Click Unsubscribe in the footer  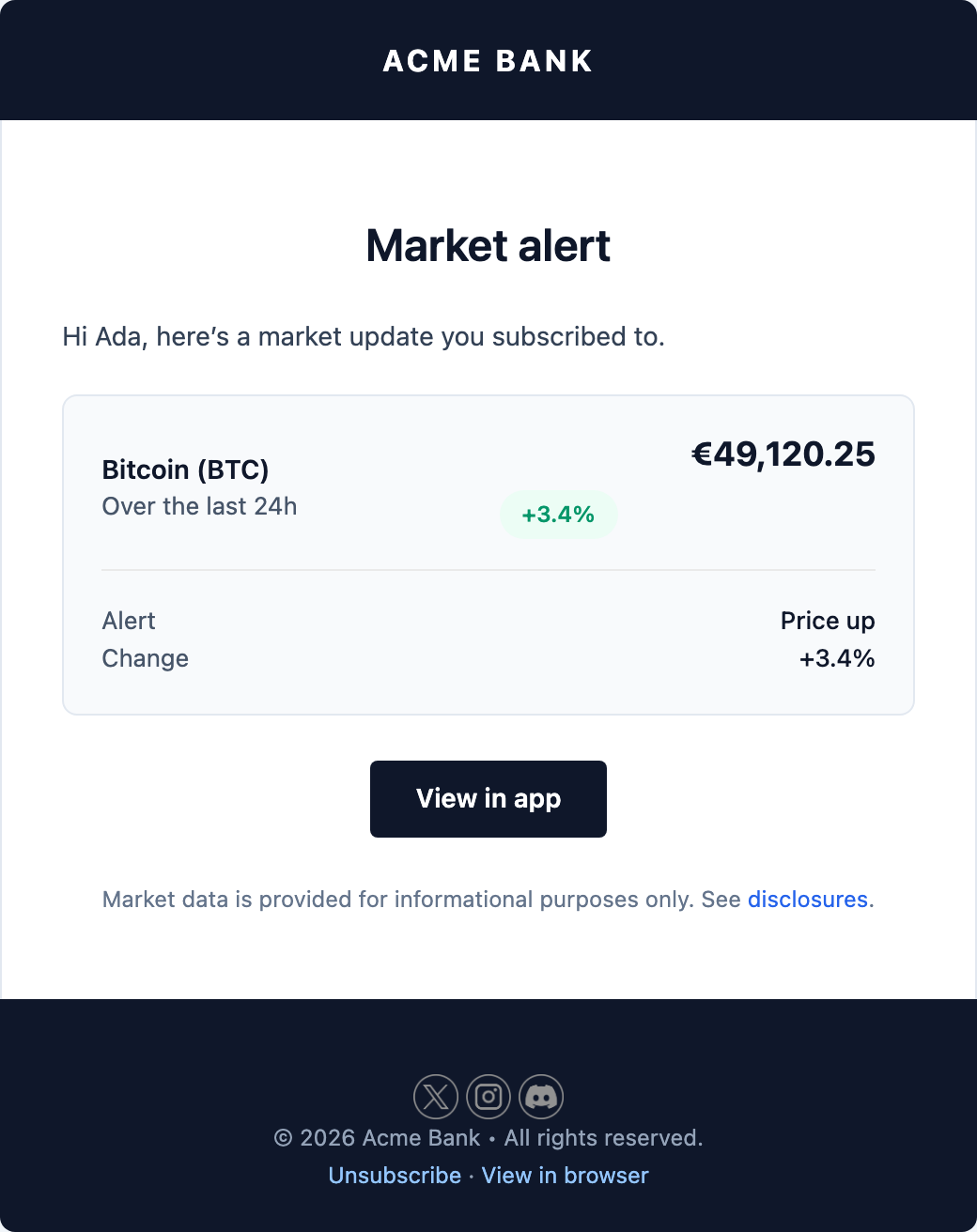point(395,1175)
